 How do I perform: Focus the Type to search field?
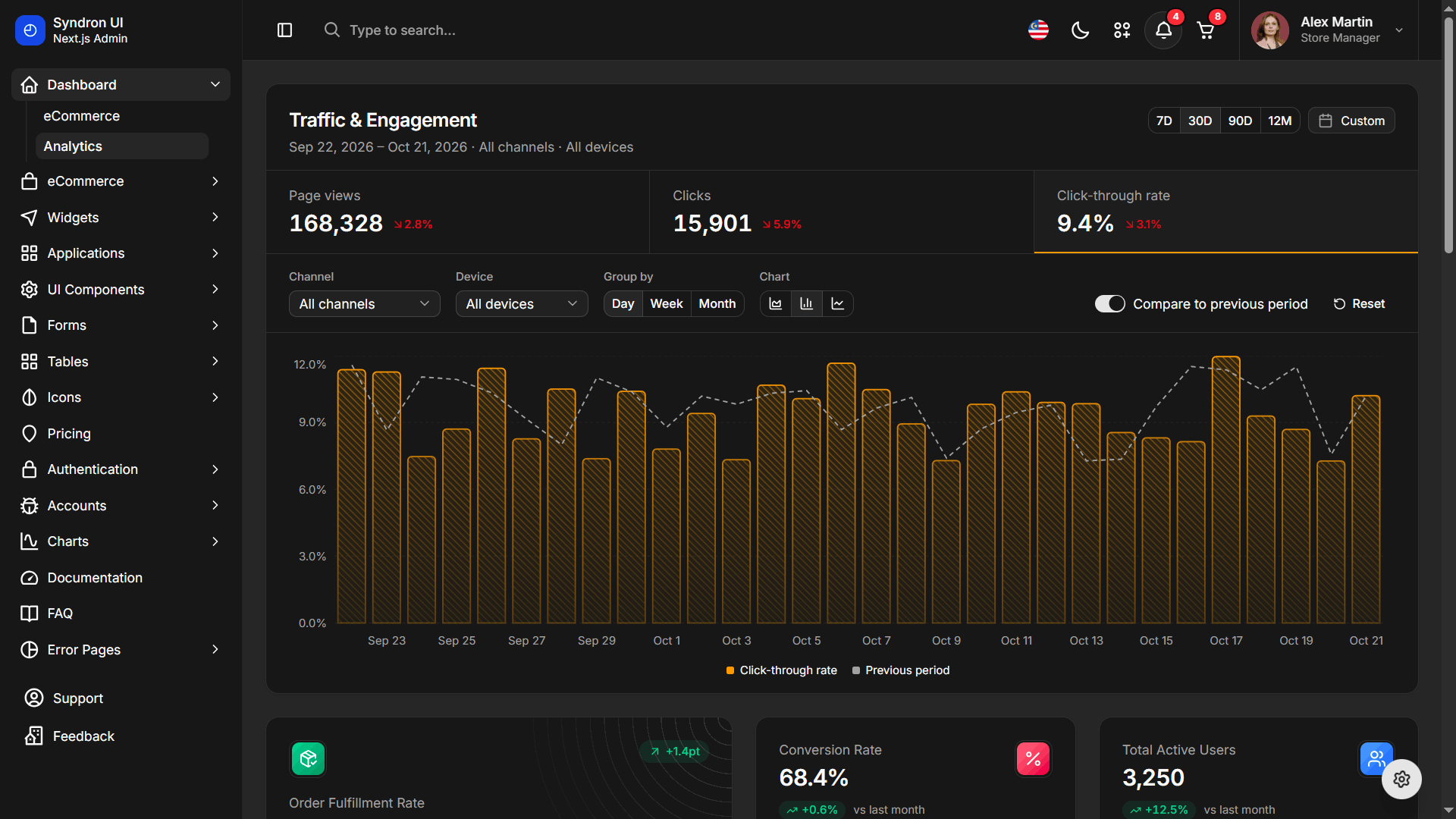pyautogui.click(x=402, y=30)
